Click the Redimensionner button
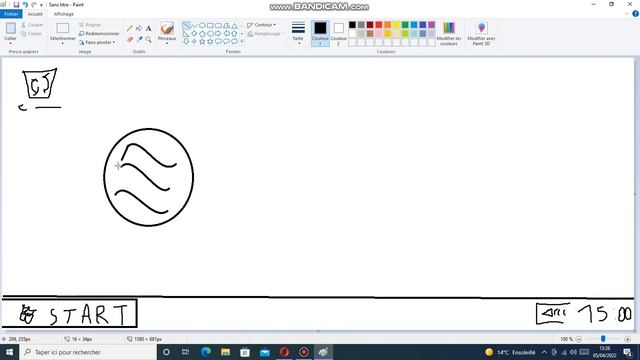 click(99, 33)
